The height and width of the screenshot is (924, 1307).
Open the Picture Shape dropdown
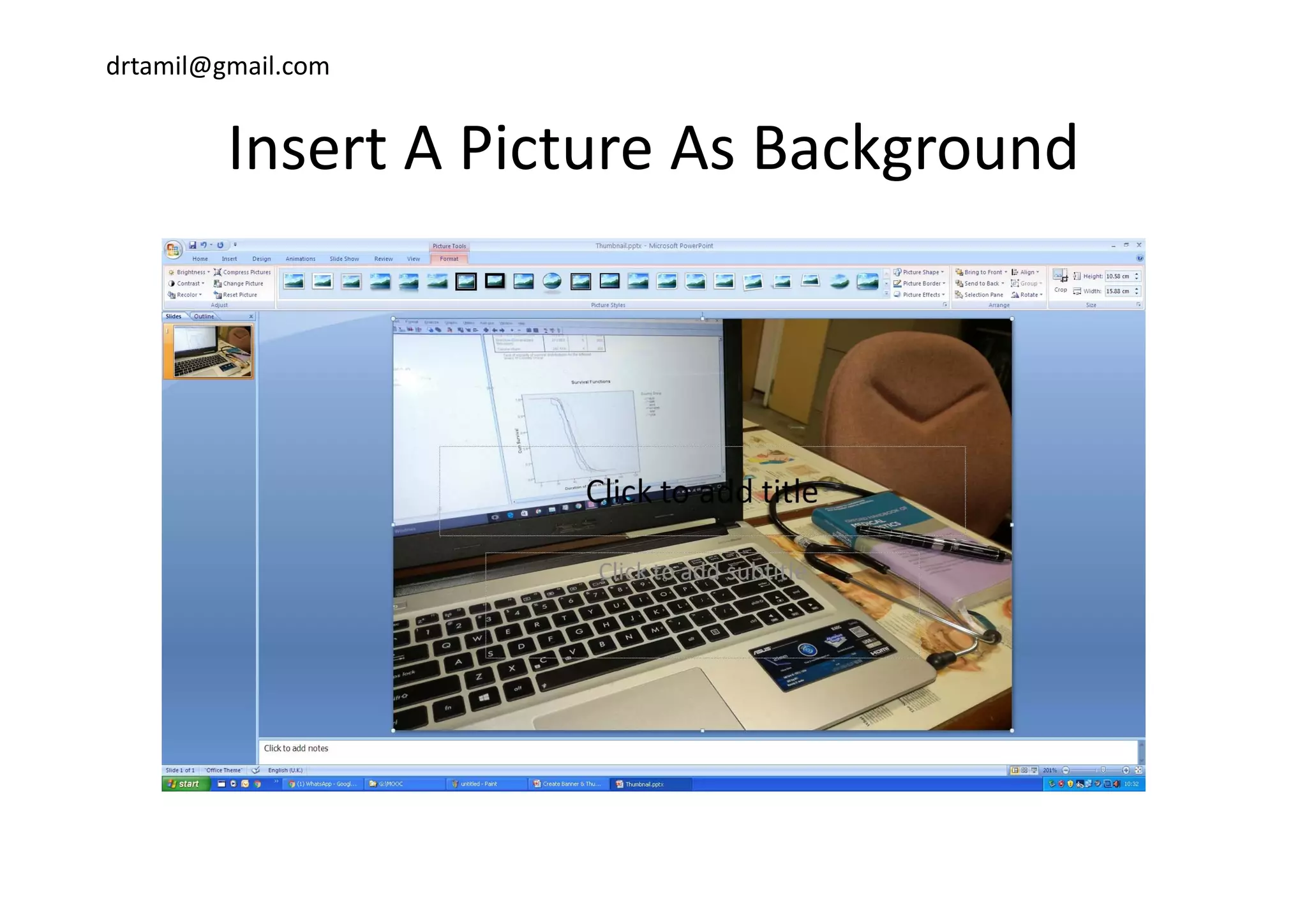(x=919, y=272)
